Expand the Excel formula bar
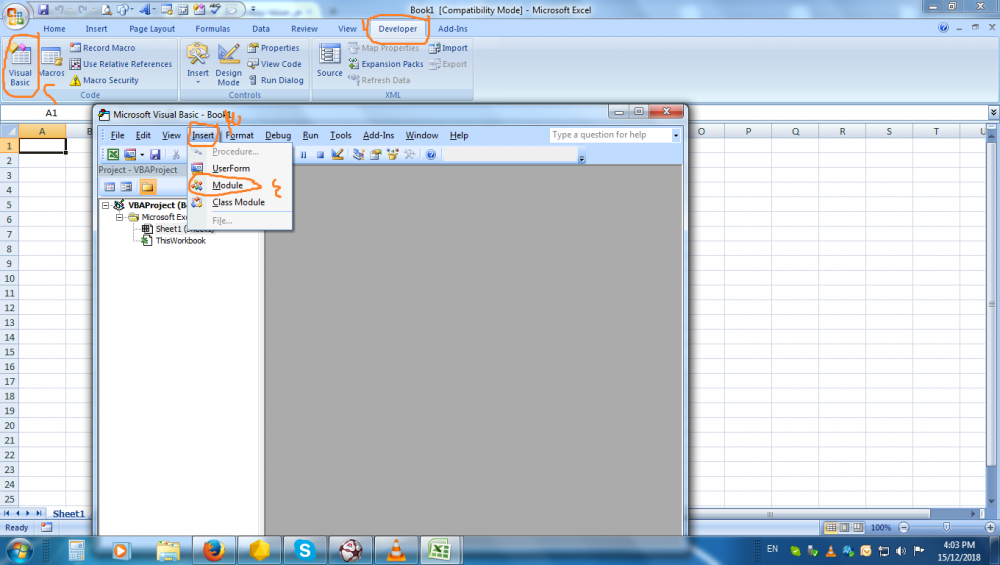 pos(994,112)
